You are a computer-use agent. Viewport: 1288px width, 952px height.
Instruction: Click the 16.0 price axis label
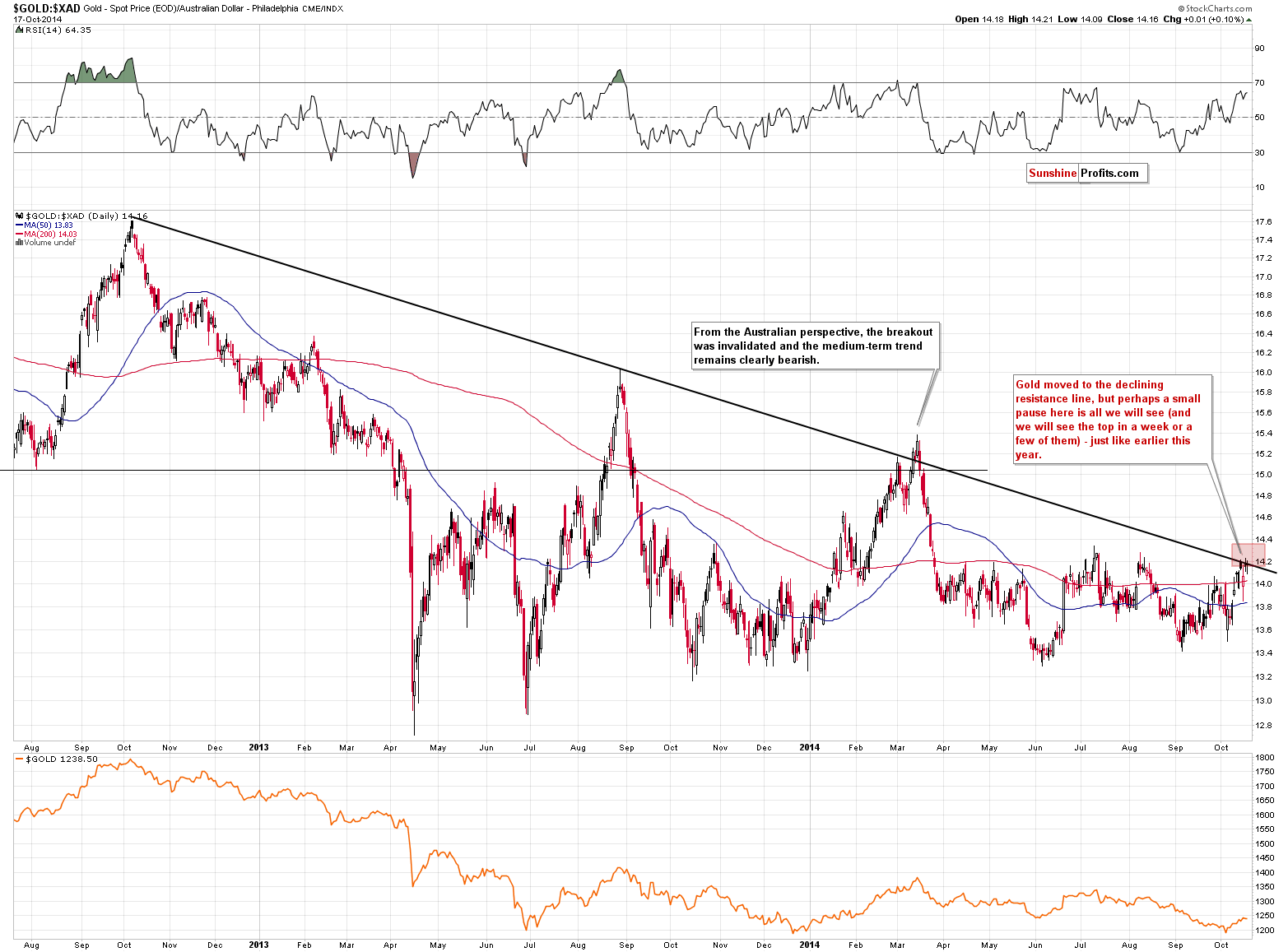click(1263, 372)
